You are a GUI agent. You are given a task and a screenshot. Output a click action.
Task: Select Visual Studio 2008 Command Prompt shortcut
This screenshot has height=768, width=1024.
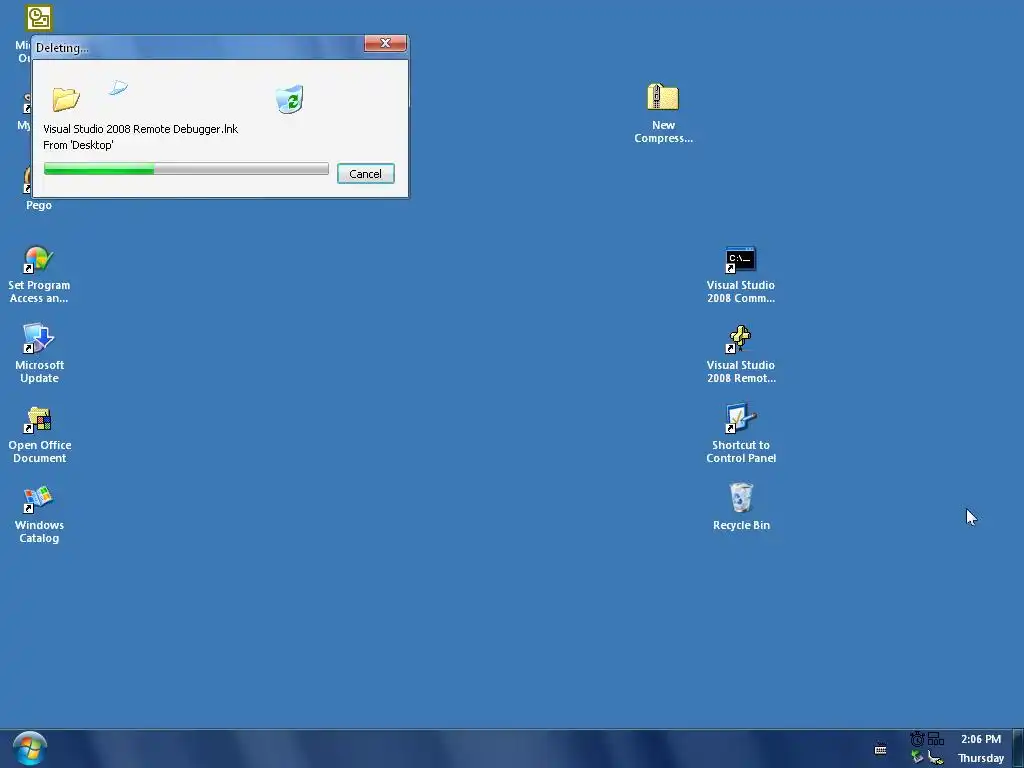tap(741, 260)
